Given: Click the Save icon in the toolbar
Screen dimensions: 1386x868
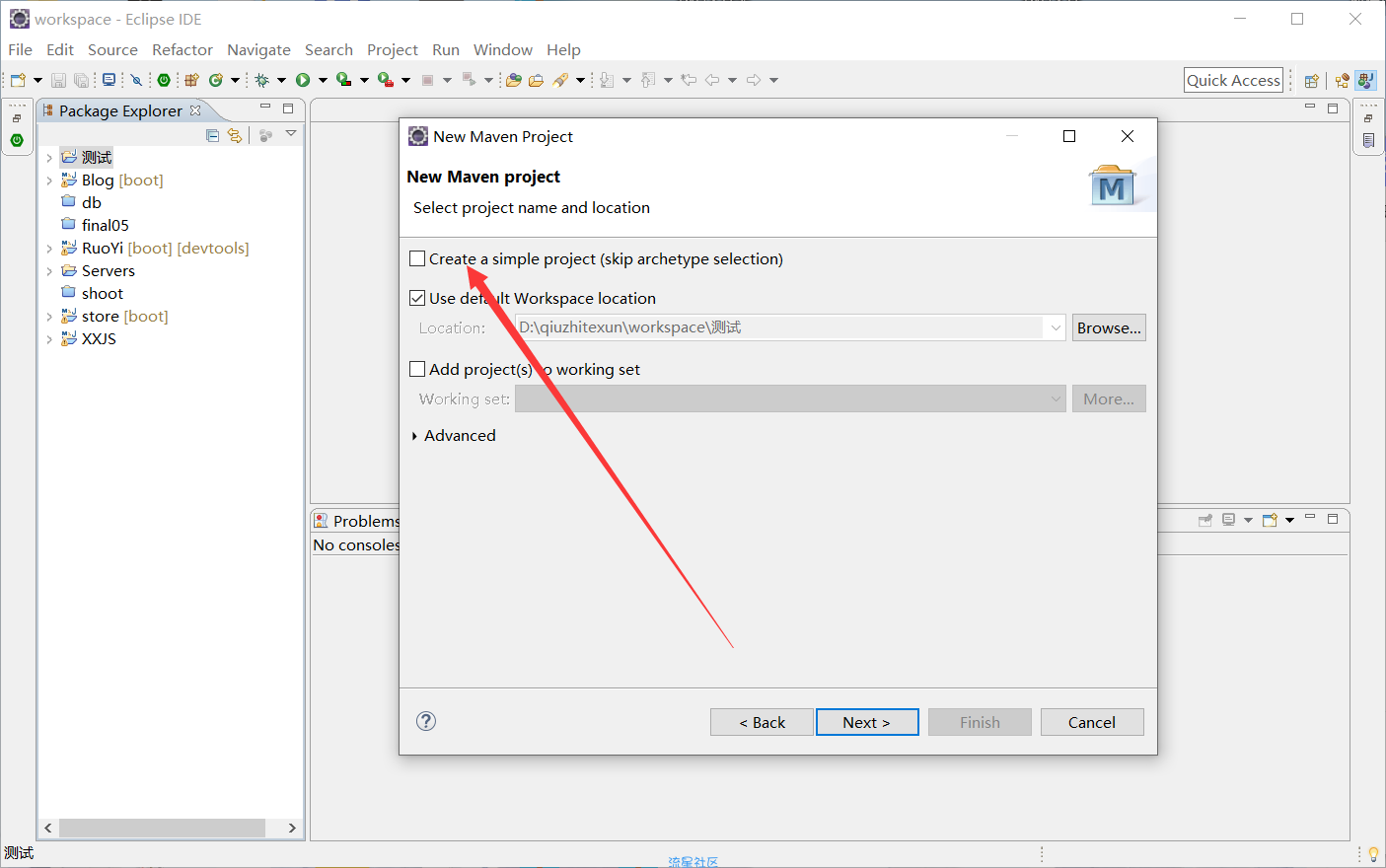Looking at the screenshot, I should click(58, 80).
